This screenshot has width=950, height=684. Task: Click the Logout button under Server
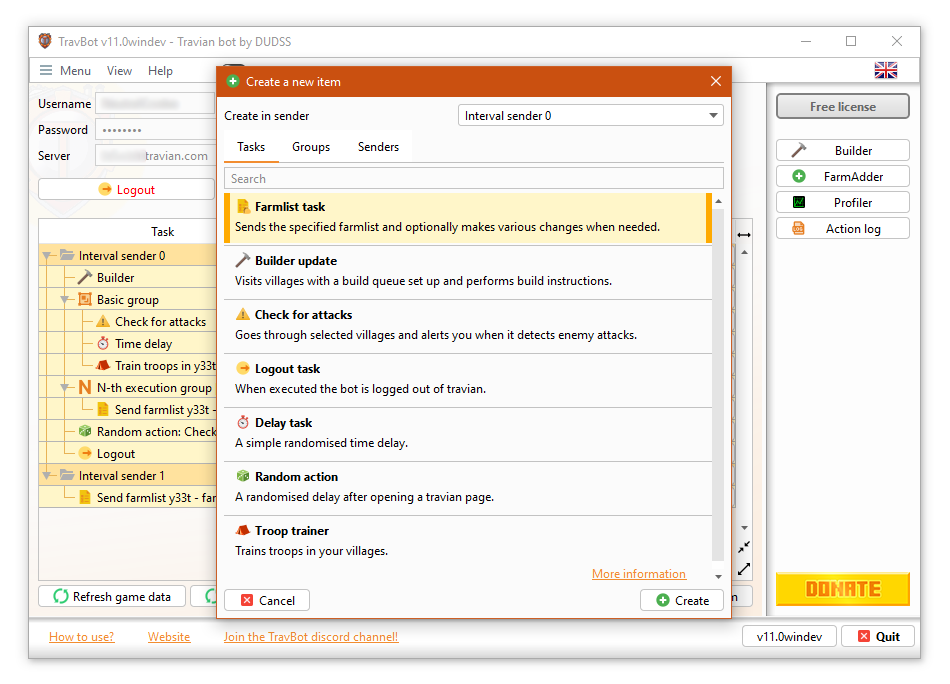point(127,190)
